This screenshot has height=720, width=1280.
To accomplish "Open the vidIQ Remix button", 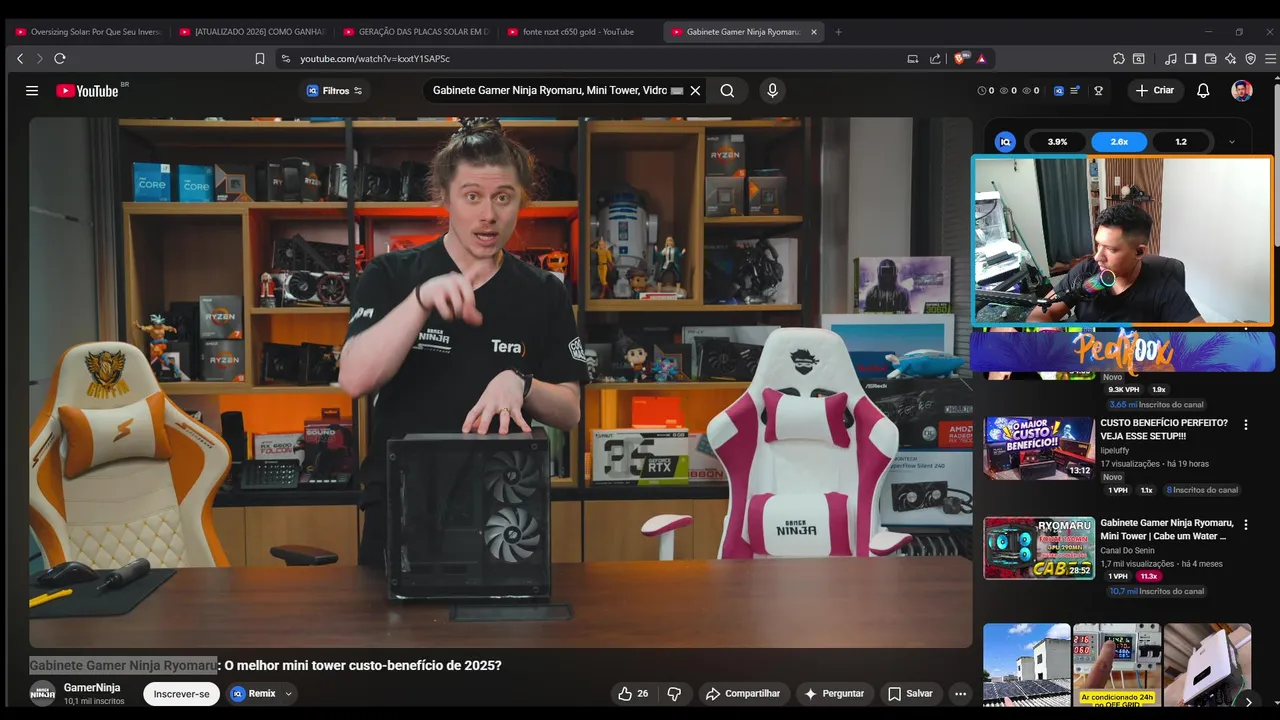I will point(254,694).
